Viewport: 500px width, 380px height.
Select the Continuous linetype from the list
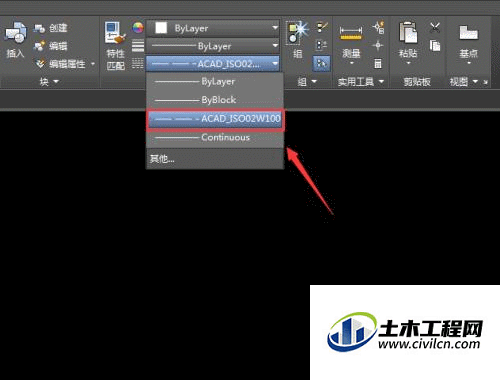(x=215, y=137)
